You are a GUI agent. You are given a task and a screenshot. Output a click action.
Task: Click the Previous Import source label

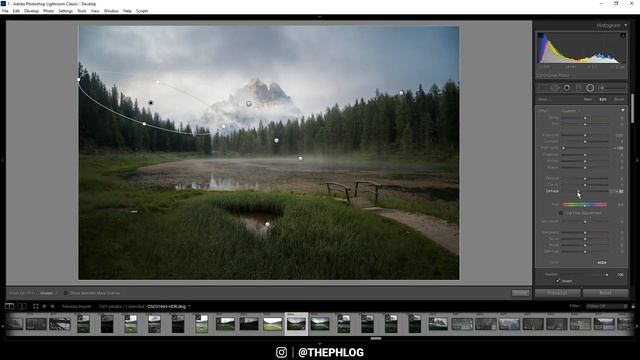(77, 306)
